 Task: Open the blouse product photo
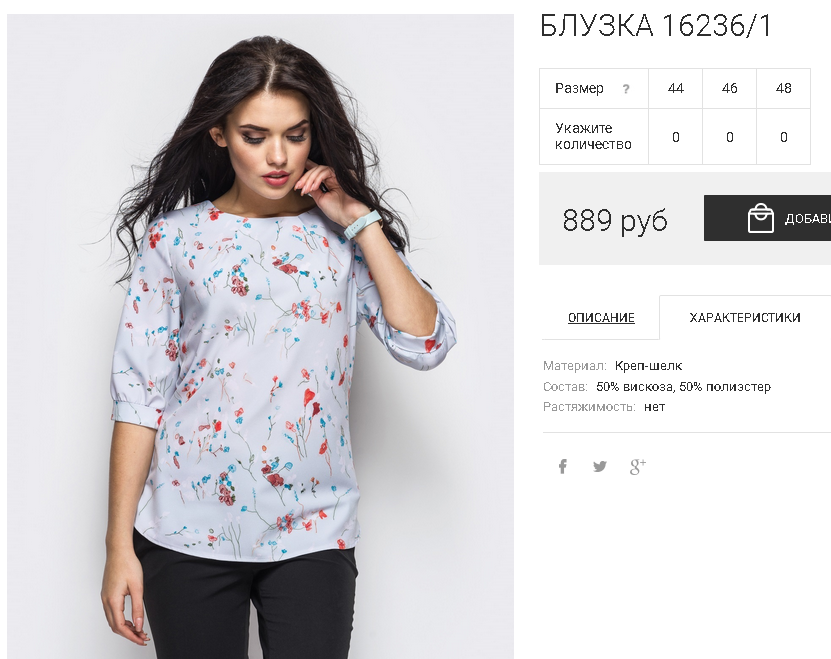260,336
